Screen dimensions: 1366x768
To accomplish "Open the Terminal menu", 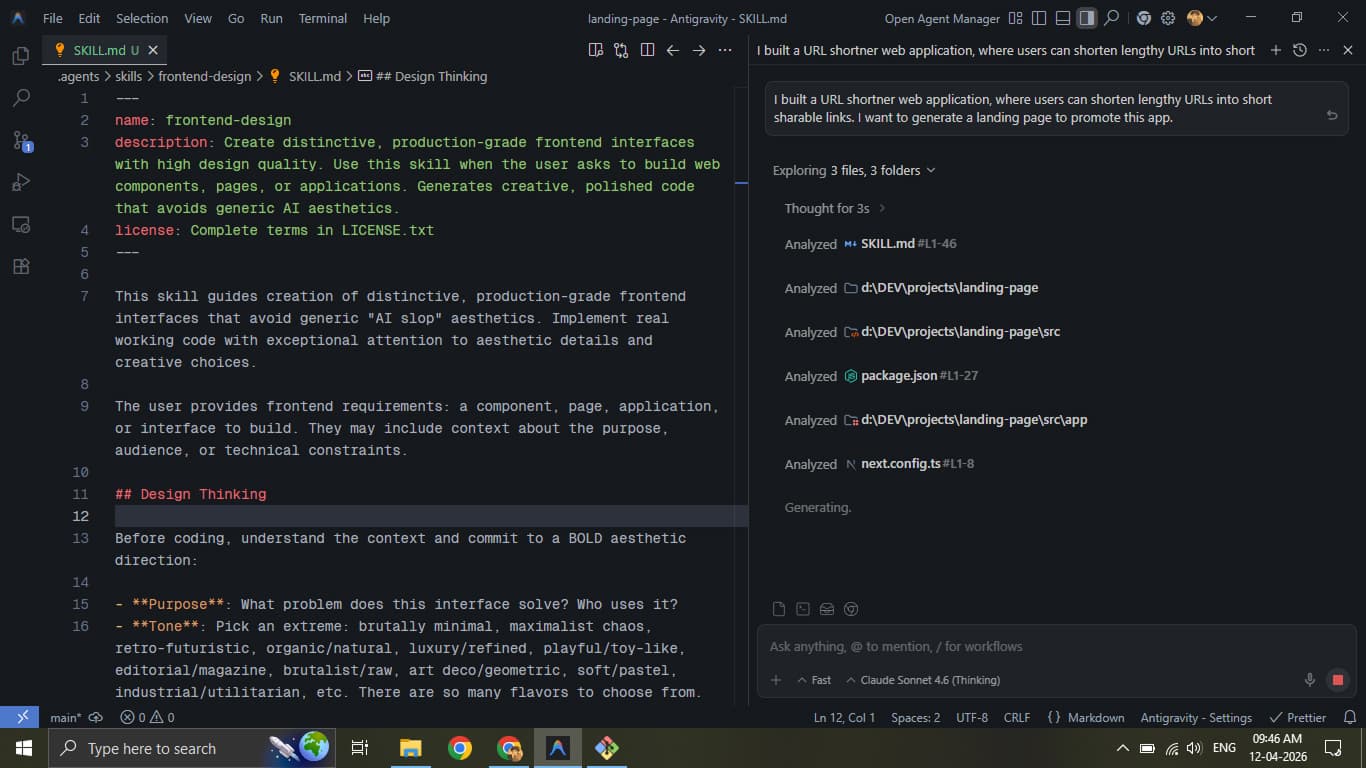I will click(322, 18).
